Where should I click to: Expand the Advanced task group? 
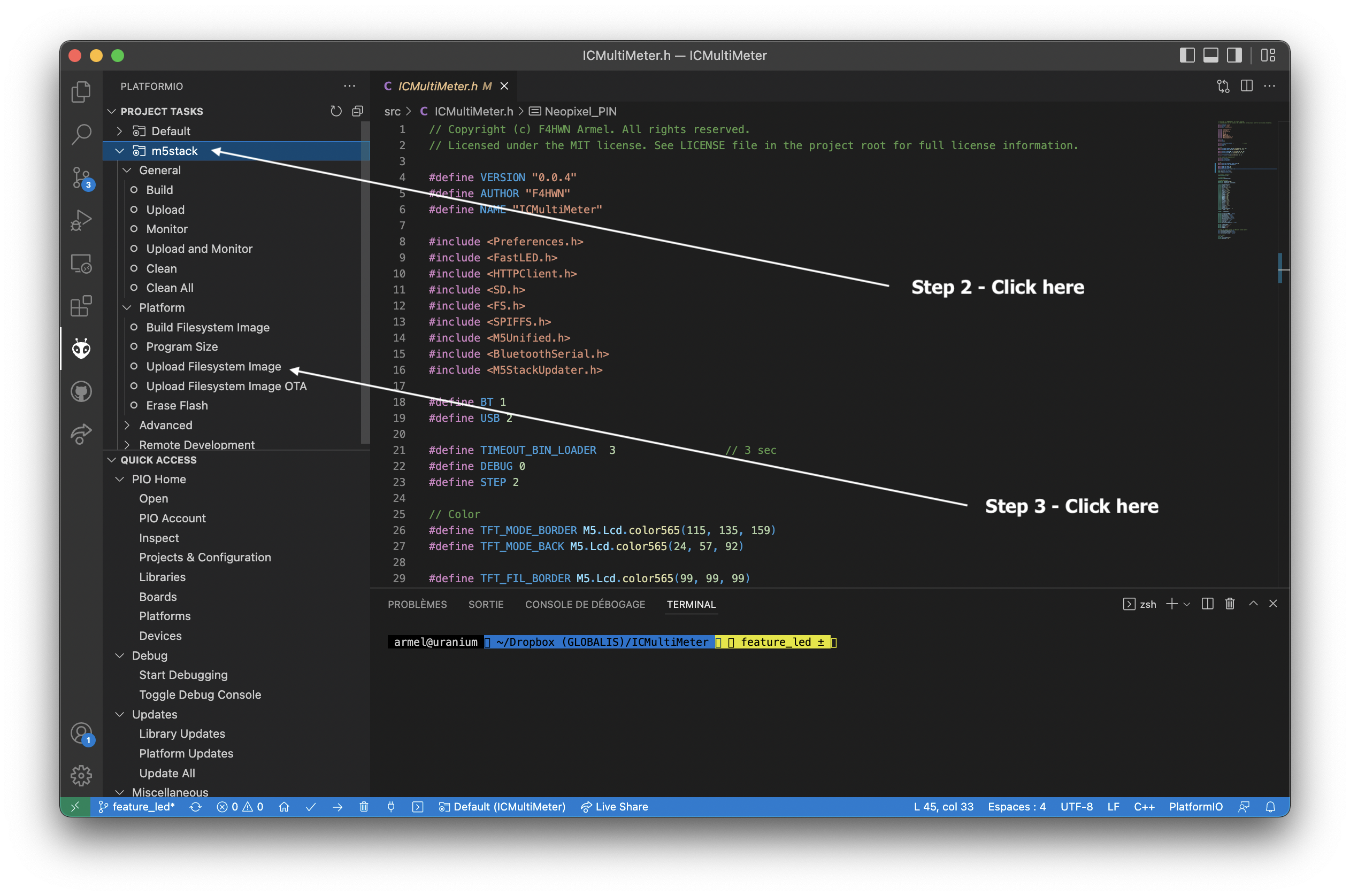point(127,425)
